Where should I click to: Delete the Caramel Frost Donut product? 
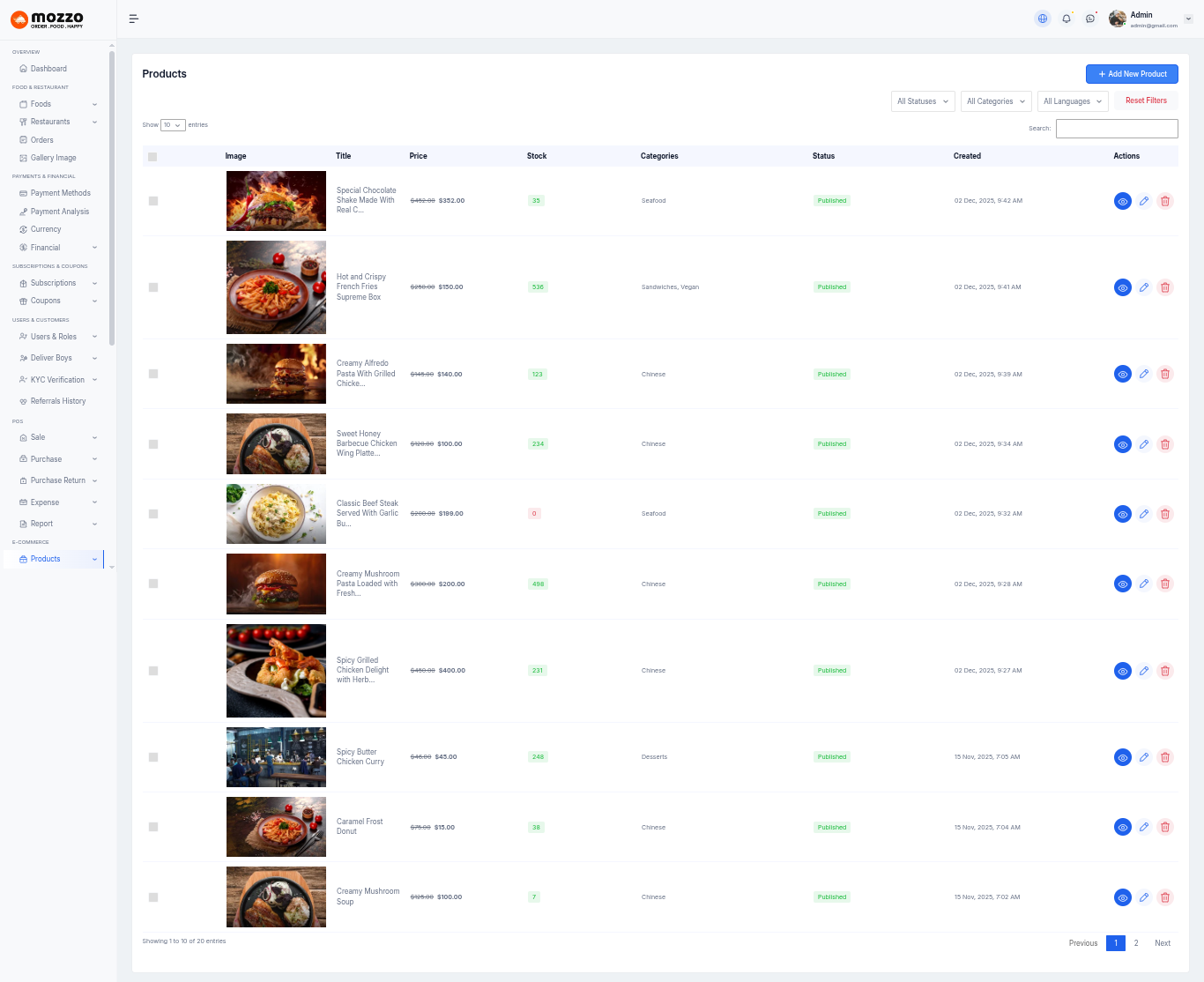[x=1165, y=827]
